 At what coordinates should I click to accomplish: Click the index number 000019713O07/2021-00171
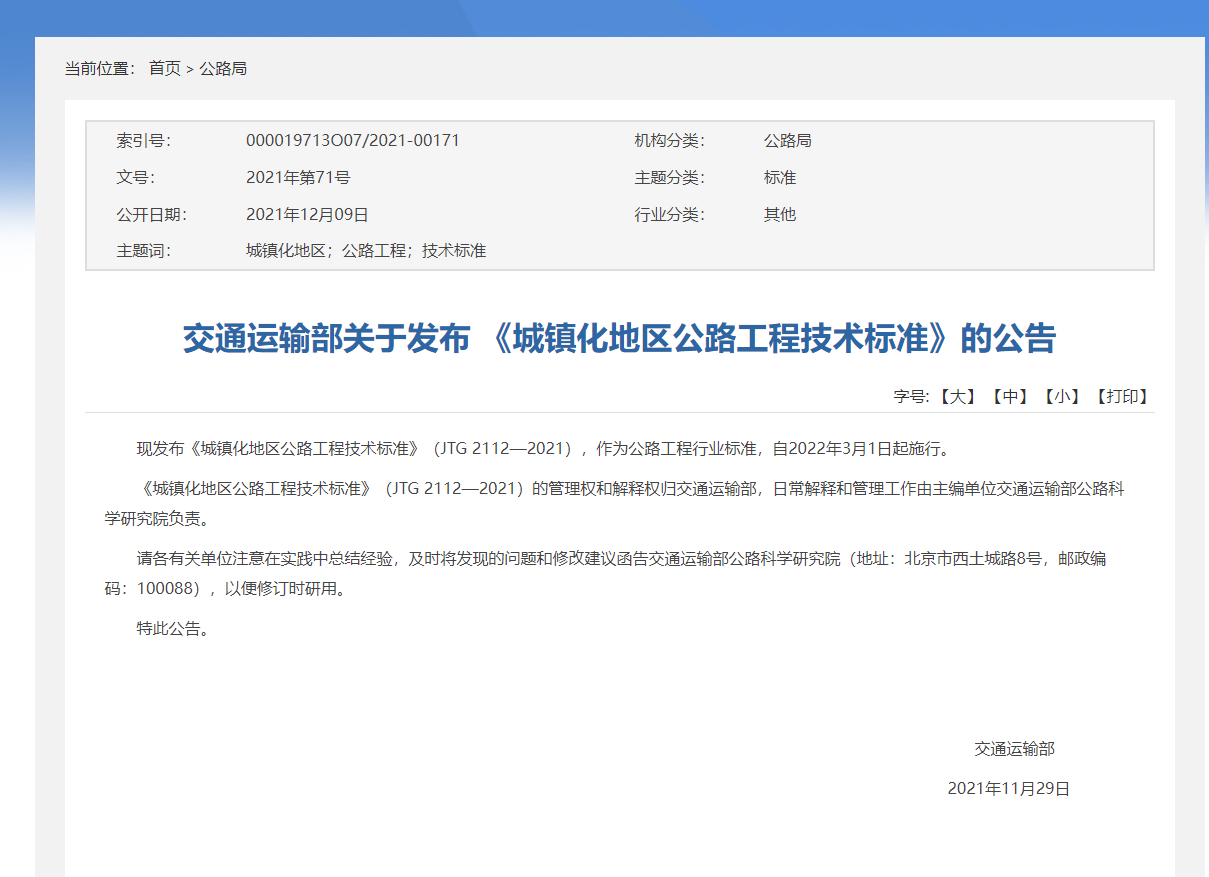pos(352,140)
